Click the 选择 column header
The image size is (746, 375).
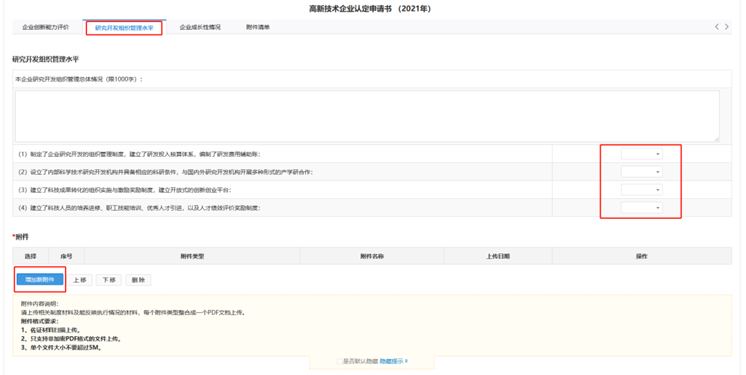[30, 256]
